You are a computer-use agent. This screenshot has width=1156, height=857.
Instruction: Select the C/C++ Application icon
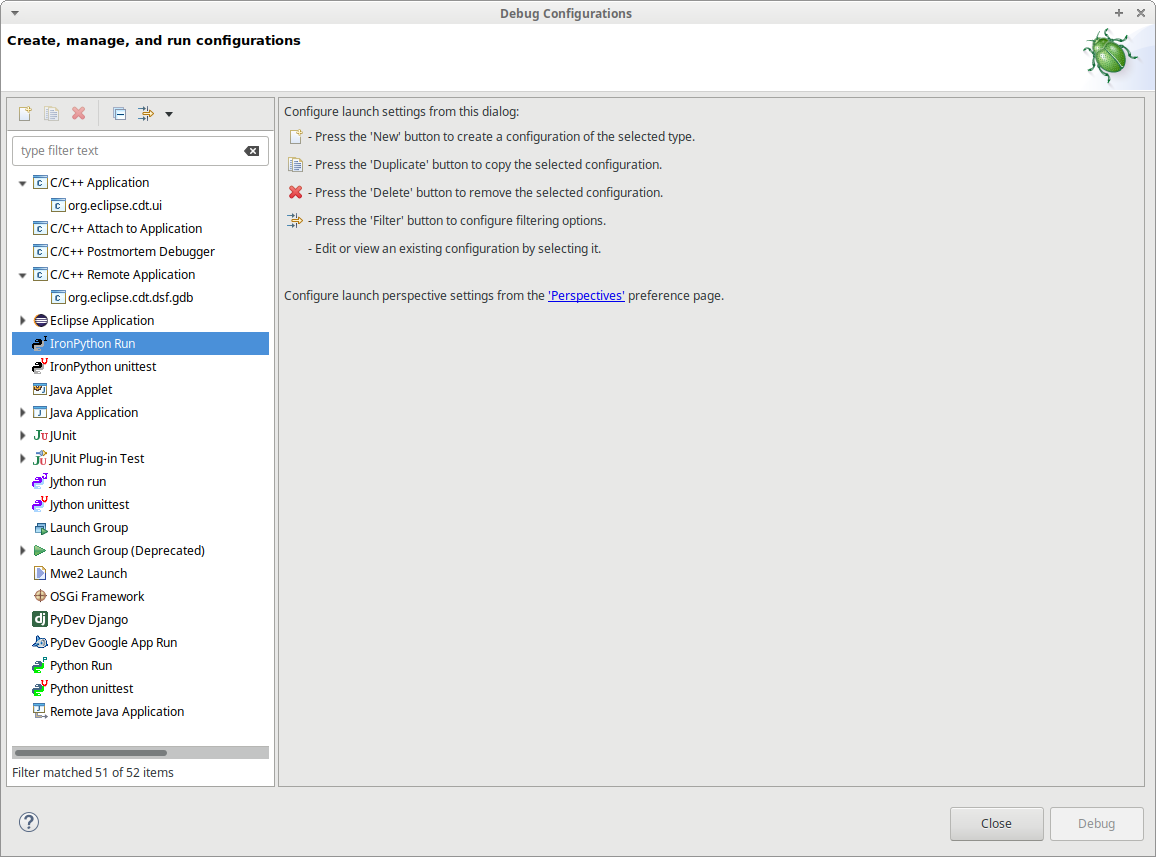click(x=41, y=182)
